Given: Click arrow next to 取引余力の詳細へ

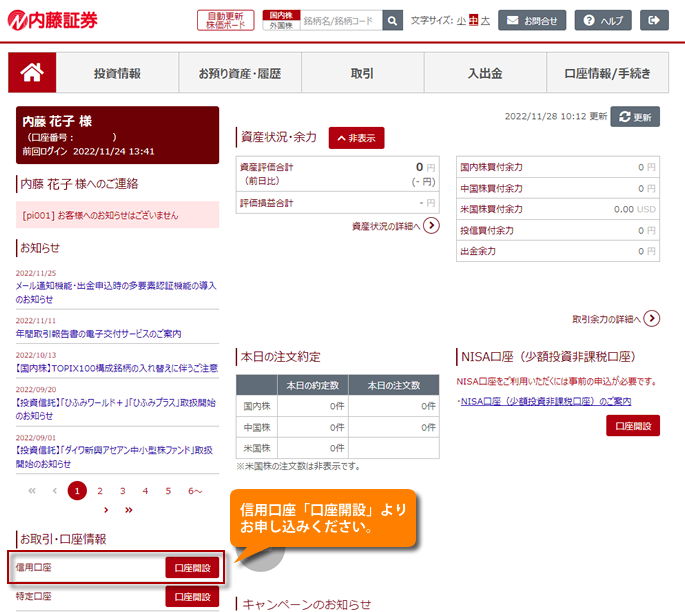Looking at the screenshot, I should pyautogui.click(x=651, y=319).
